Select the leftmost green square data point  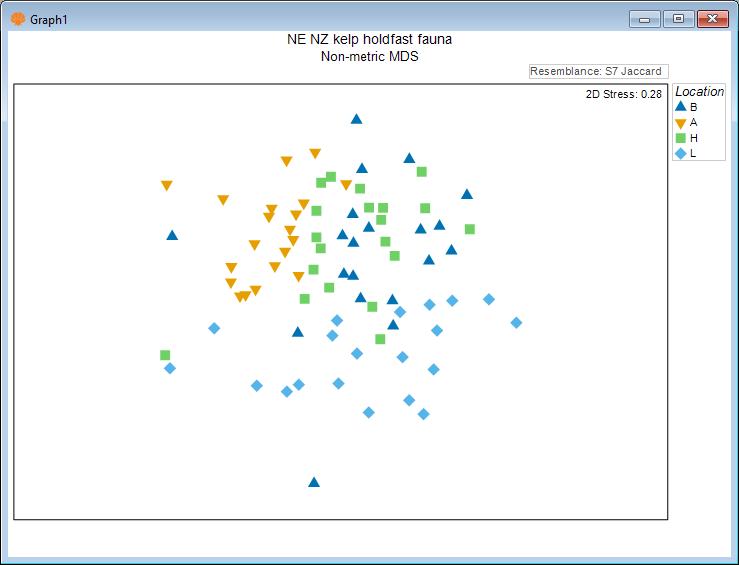tap(165, 355)
